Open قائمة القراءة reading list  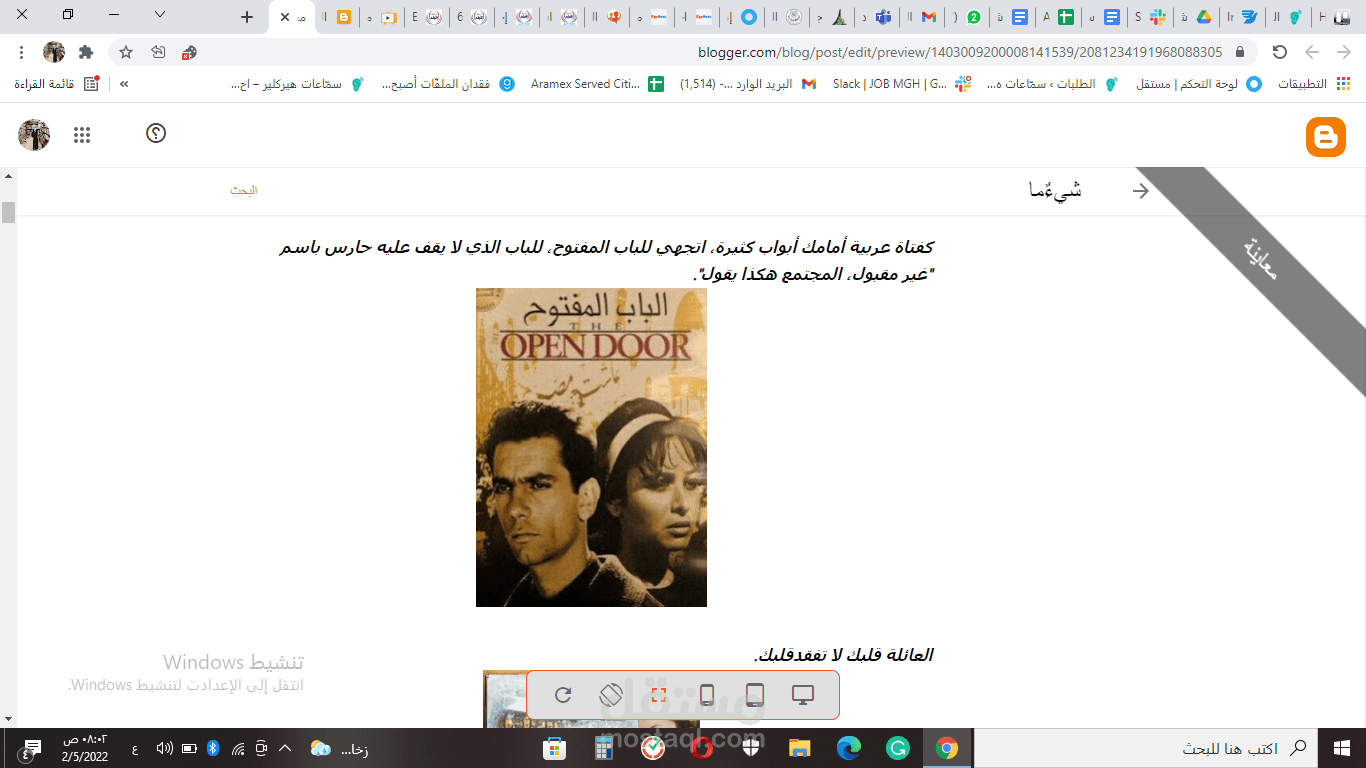(57, 84)
